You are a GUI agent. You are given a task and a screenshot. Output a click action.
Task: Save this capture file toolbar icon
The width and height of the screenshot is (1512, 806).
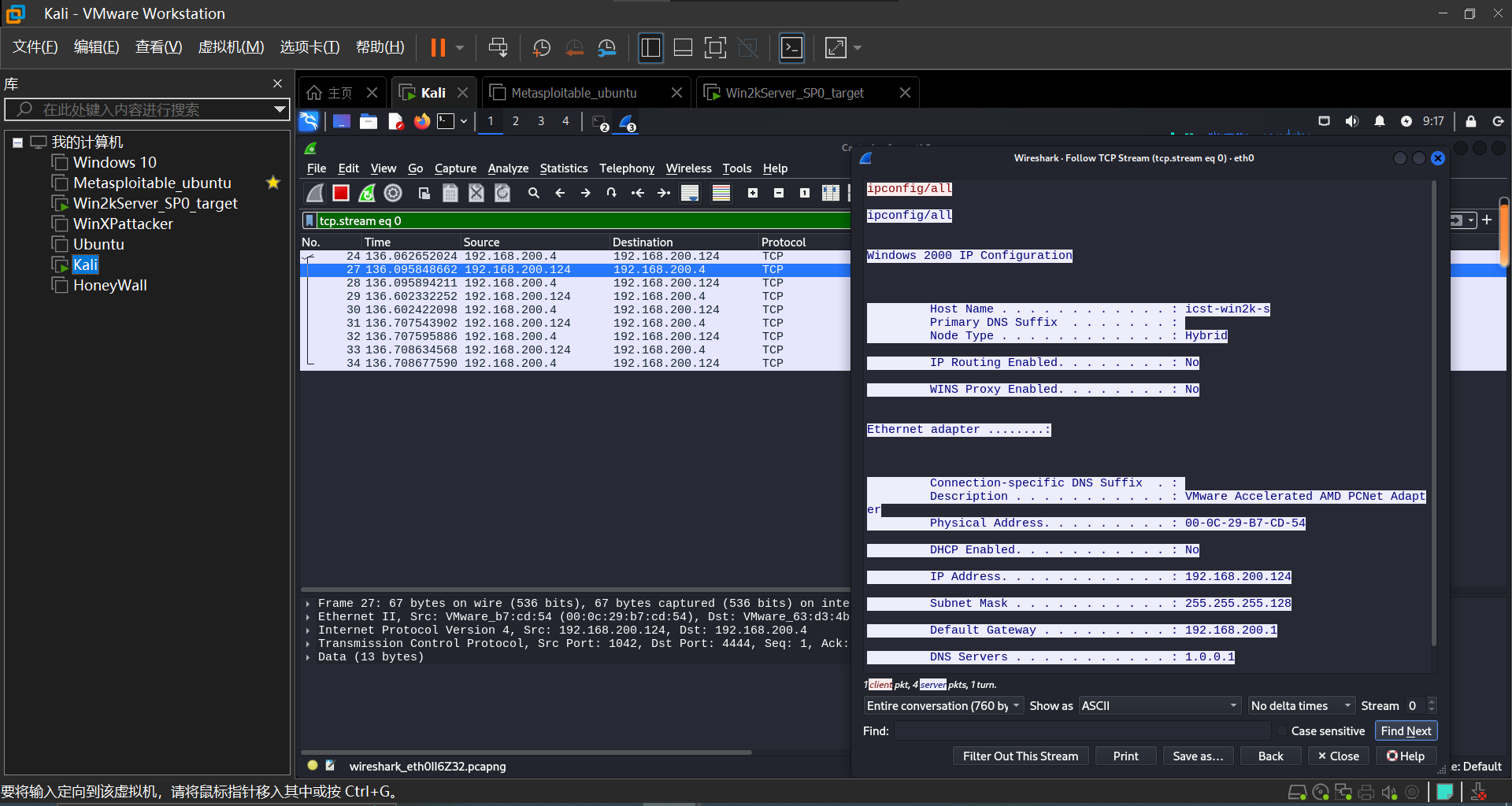[450, 193]
